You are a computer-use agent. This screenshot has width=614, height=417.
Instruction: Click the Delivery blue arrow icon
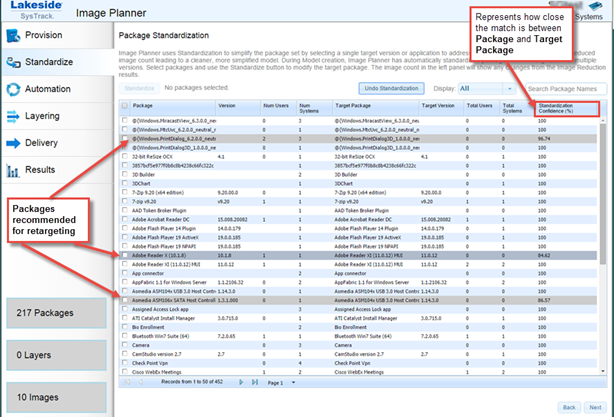(x=13, y=143)
